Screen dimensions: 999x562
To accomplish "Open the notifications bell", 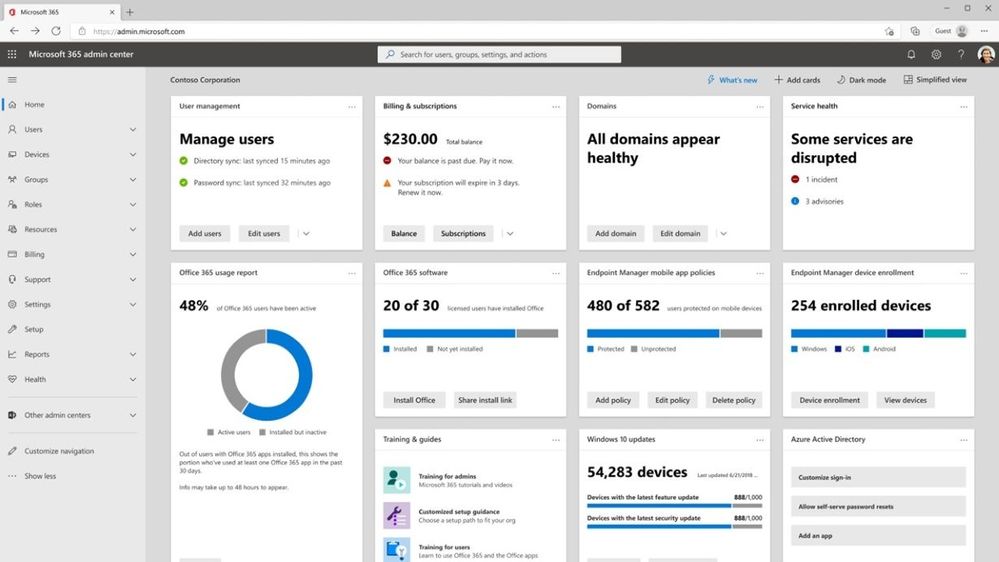I will (x=911, y=54).
